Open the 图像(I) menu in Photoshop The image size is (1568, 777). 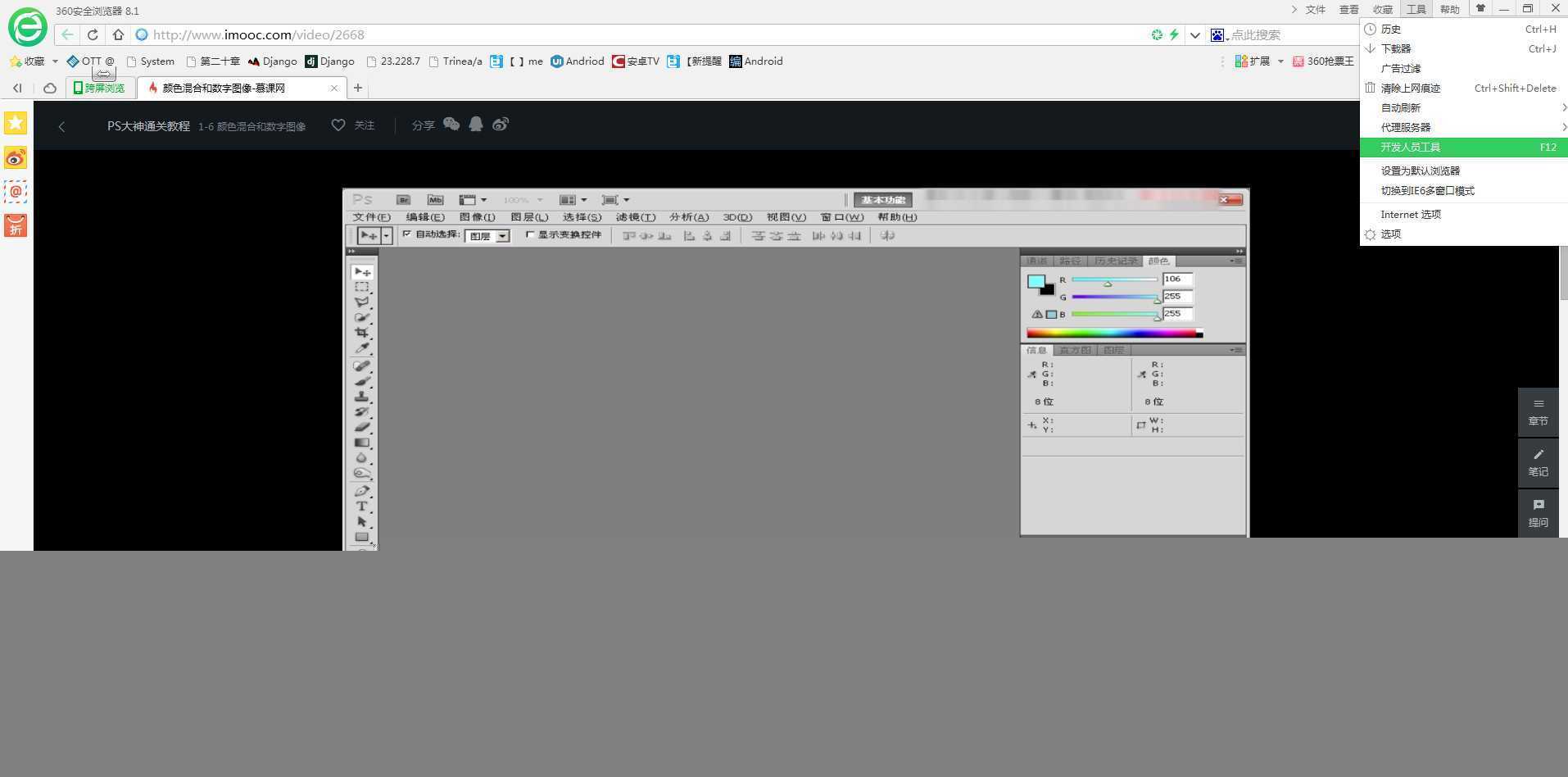click(478, 217)
